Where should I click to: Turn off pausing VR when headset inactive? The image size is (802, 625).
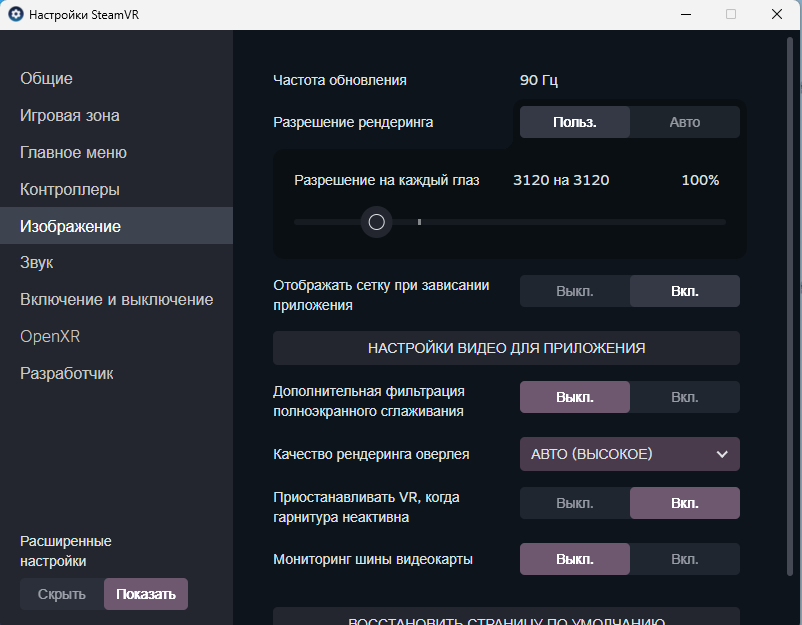(x=575, y=503)
